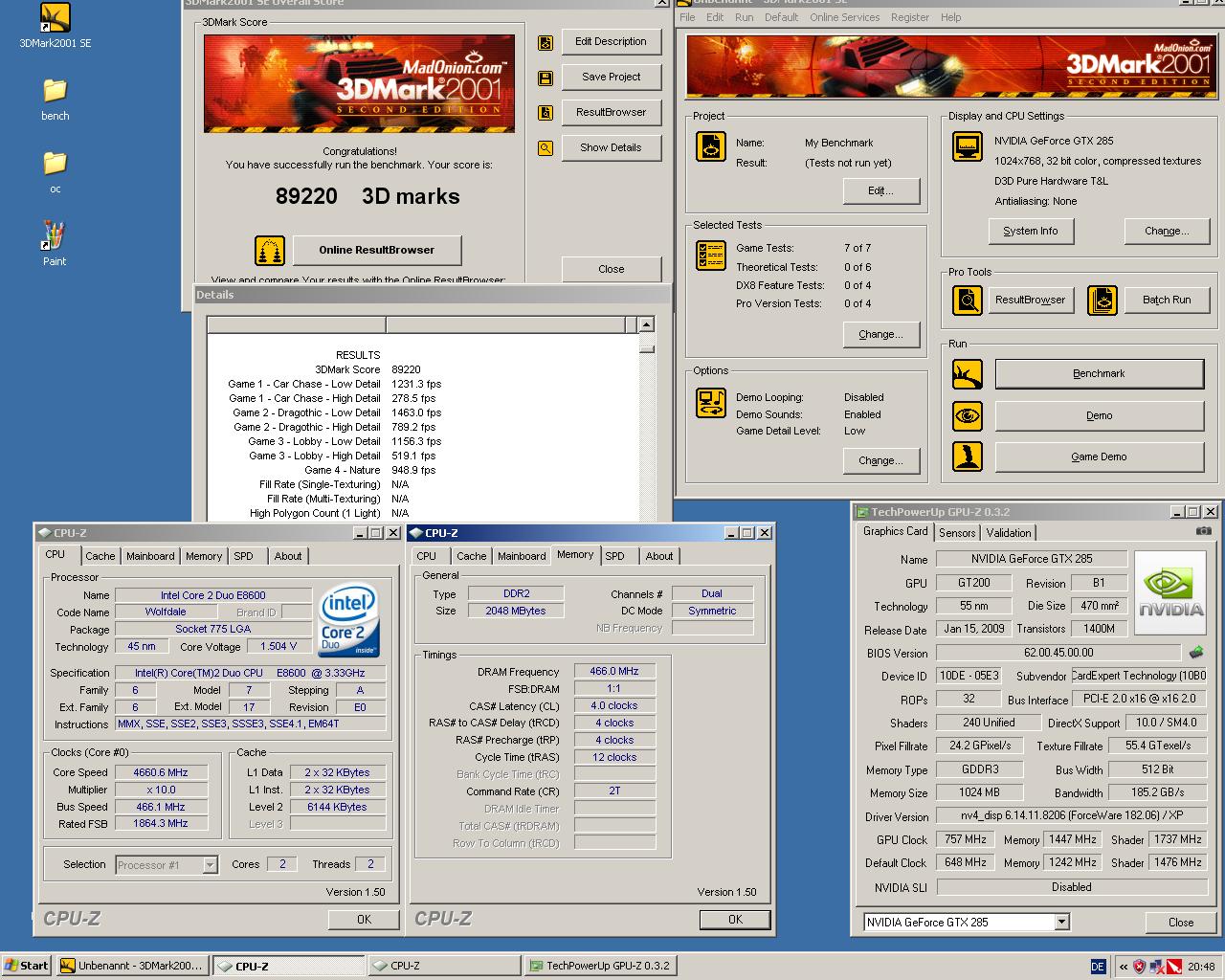Click the Edit button in Project section
Viewport: 1225px width, 980px height.
tap(881, 191)
